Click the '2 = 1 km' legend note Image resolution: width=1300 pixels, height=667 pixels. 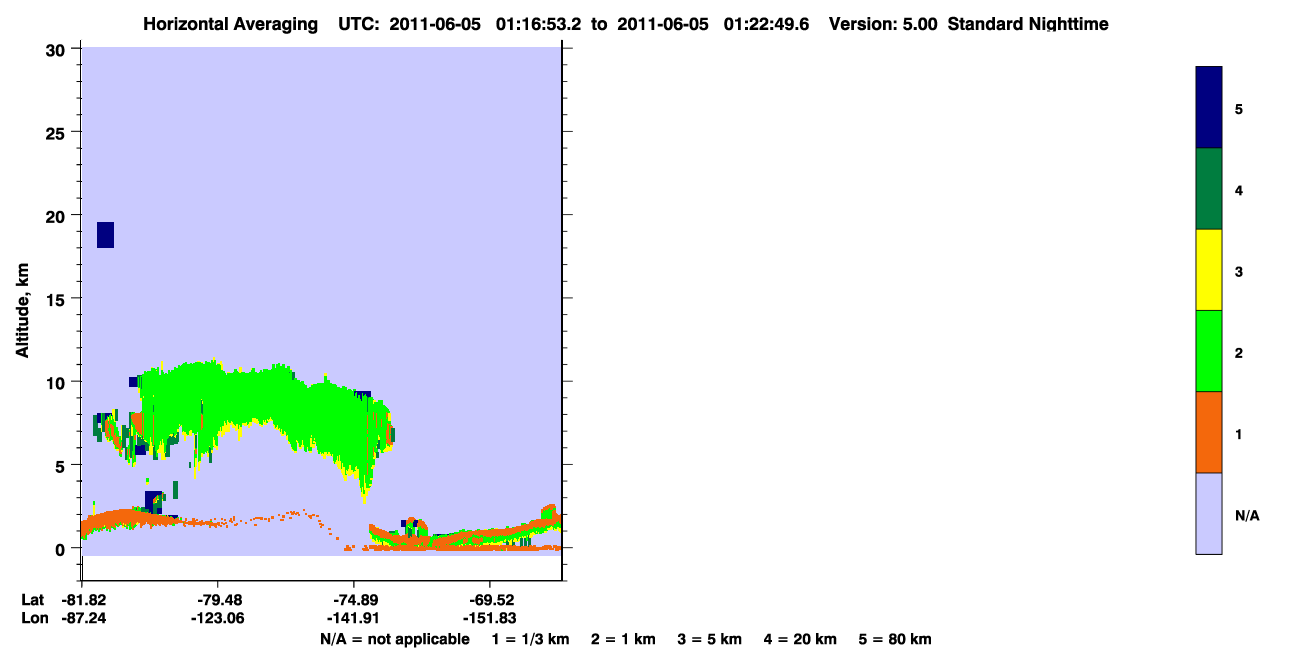pos(623,639)
